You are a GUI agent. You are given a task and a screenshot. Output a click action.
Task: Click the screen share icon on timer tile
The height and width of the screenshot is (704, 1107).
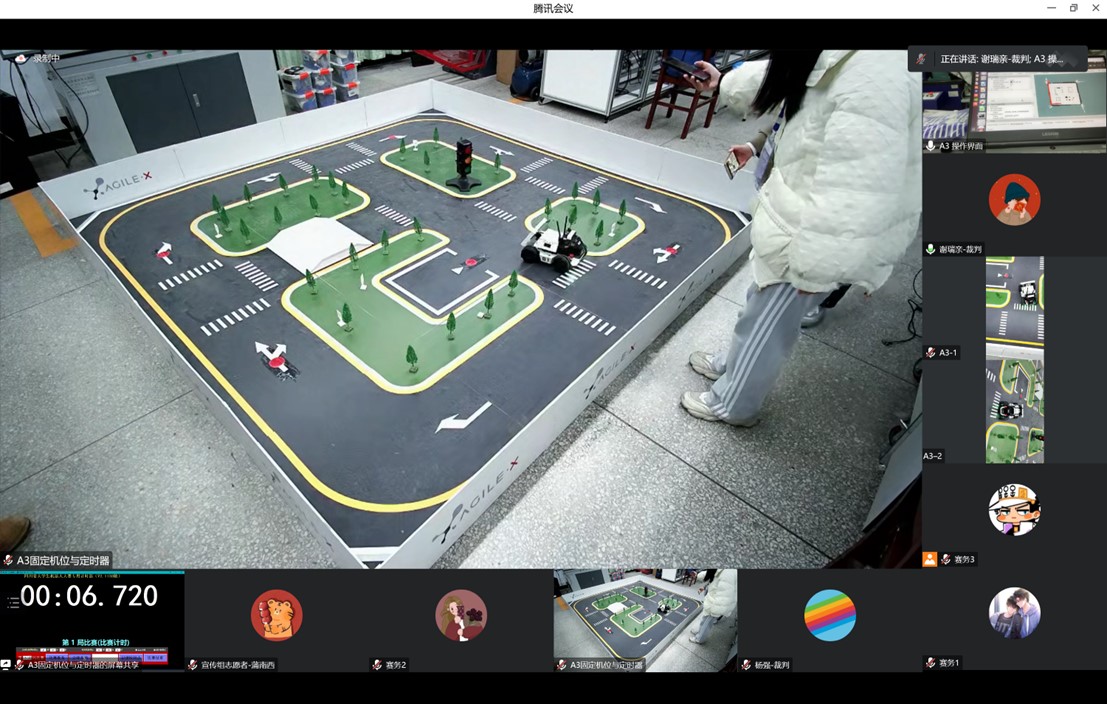[6, 664]
